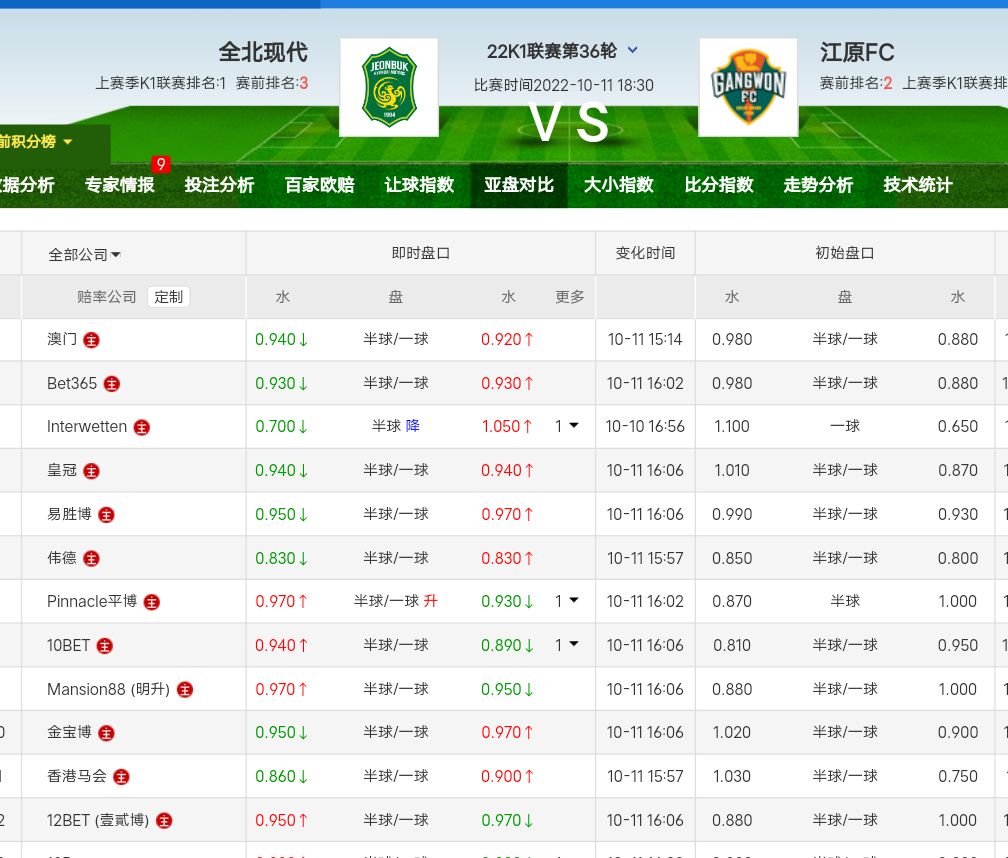Switch to the 百家欧赔 tab
Viewport: 1008px width, 858px height.
[x=319, y=185]
